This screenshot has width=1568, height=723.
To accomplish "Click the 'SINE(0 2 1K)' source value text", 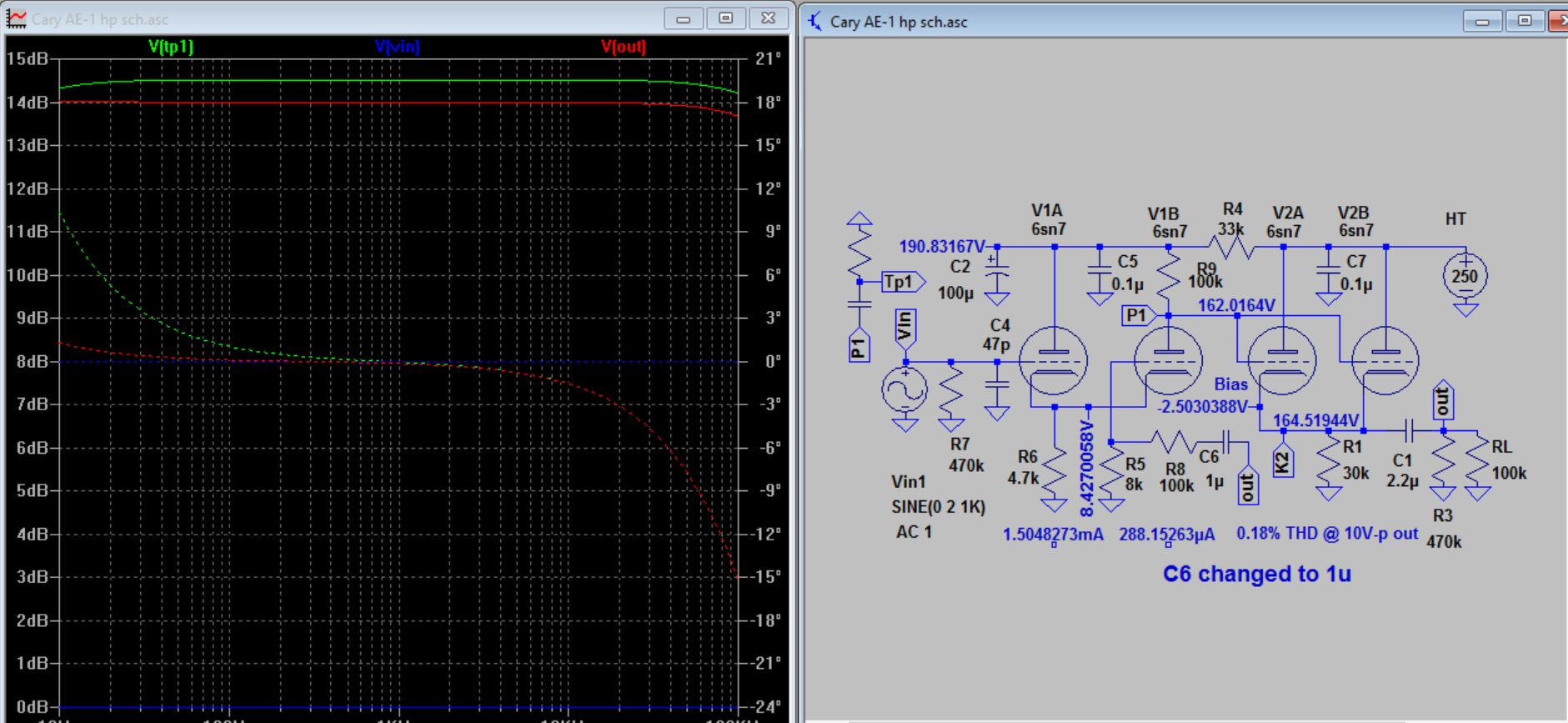I will click(939, 507).
